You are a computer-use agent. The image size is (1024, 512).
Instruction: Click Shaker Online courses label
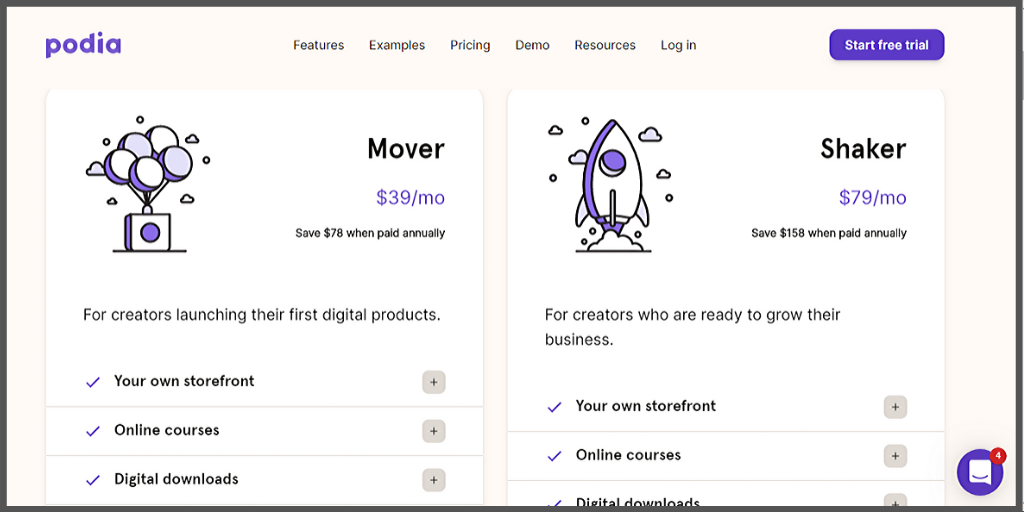click(x=628, y=455)
